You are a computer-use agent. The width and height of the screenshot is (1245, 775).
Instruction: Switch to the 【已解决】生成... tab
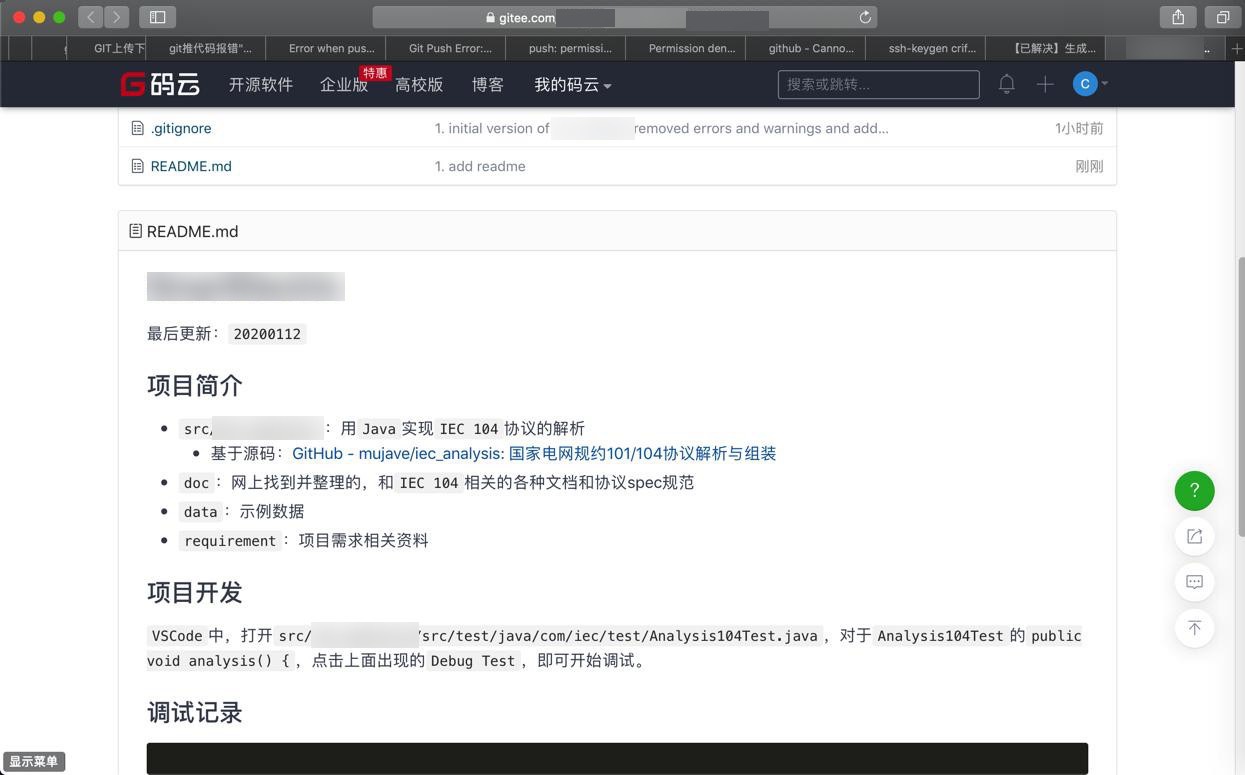point(1046,48)
